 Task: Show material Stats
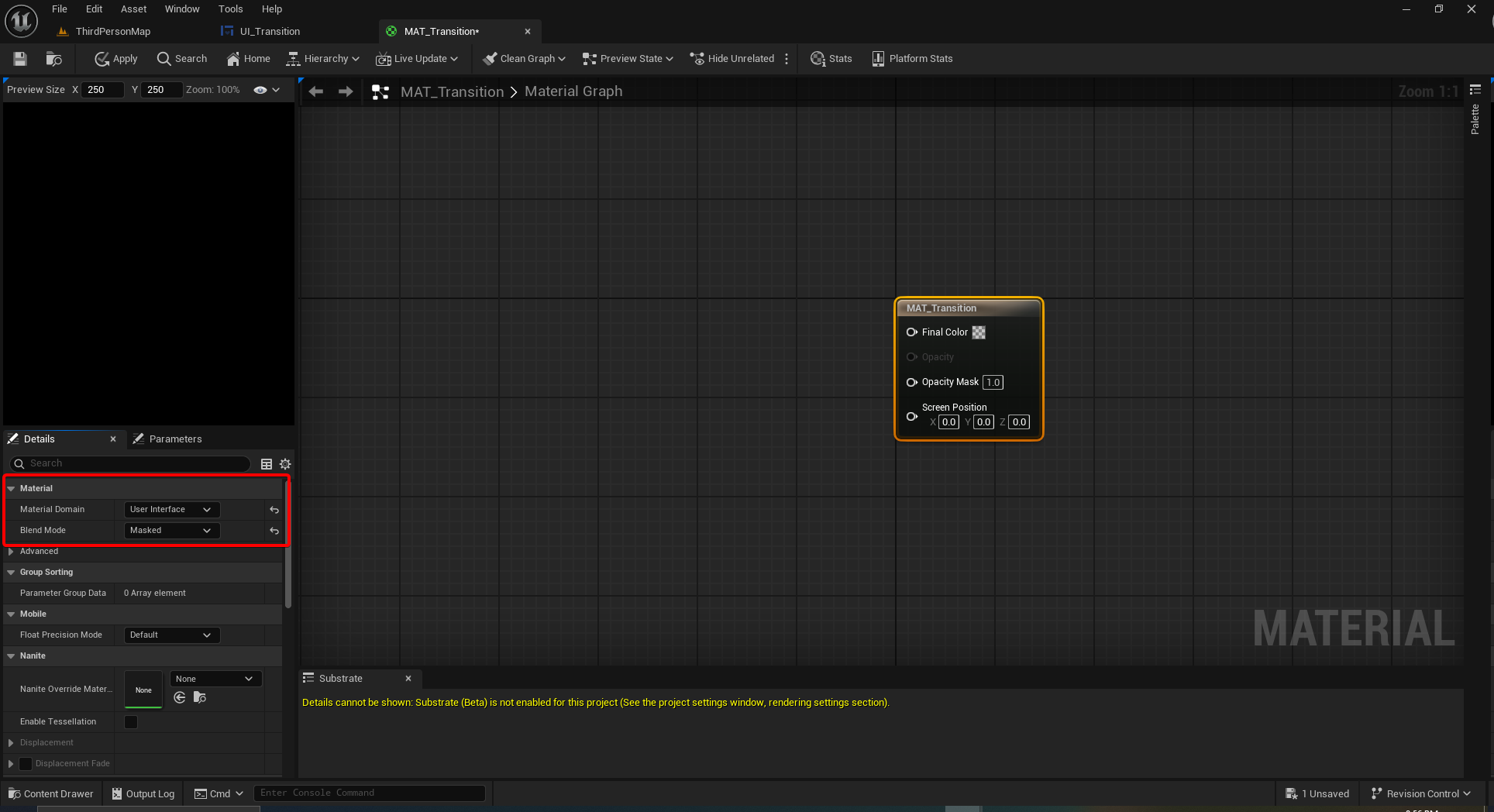[x=831, y=59]
